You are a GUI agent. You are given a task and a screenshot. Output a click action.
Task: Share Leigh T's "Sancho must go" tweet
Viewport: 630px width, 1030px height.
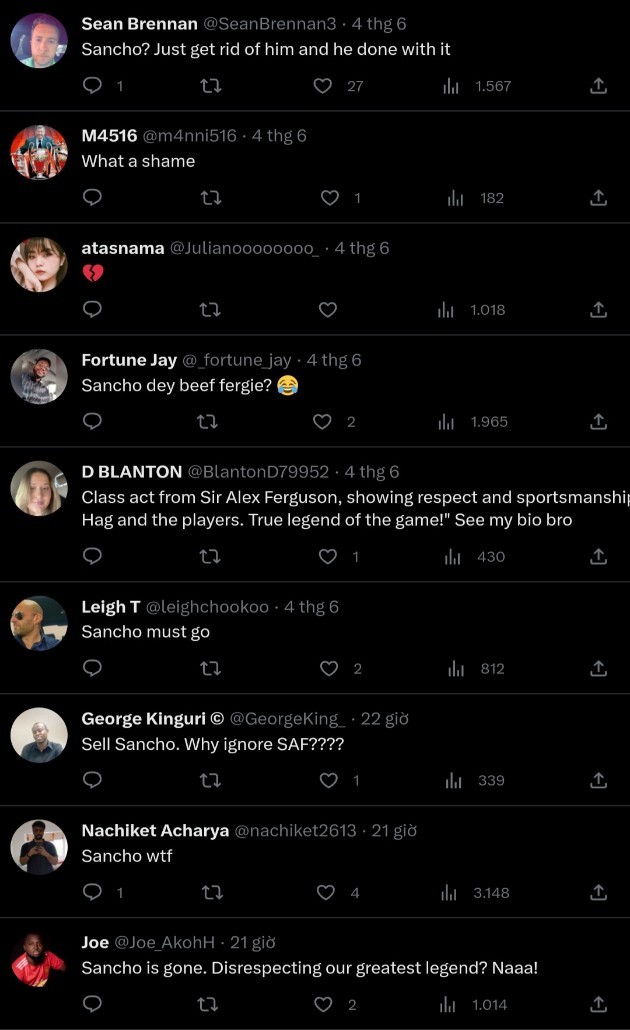click(598, 668)
